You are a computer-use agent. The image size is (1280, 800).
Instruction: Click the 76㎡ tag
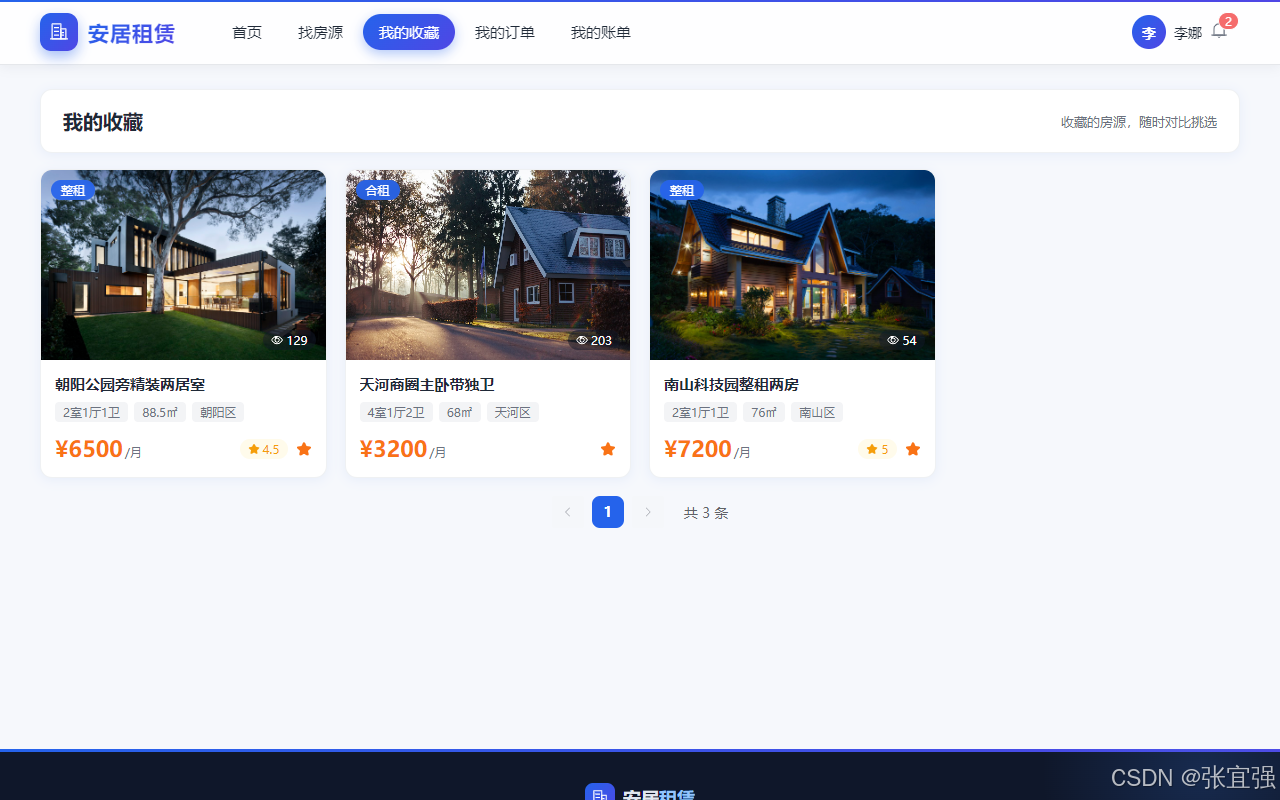pos(764,412)
